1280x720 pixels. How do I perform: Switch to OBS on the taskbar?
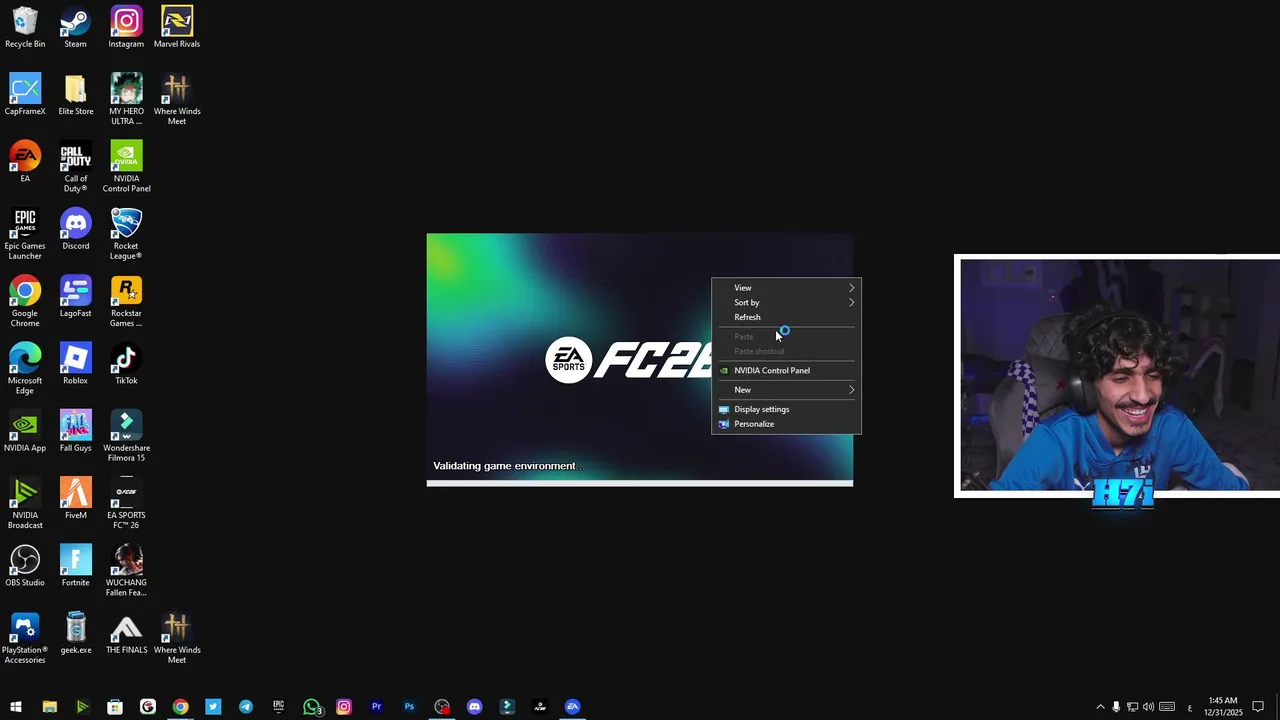442,707
